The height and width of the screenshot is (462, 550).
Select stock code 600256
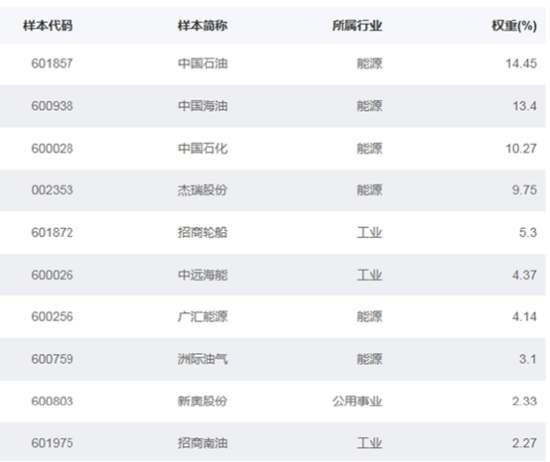(x=52, y=317)
